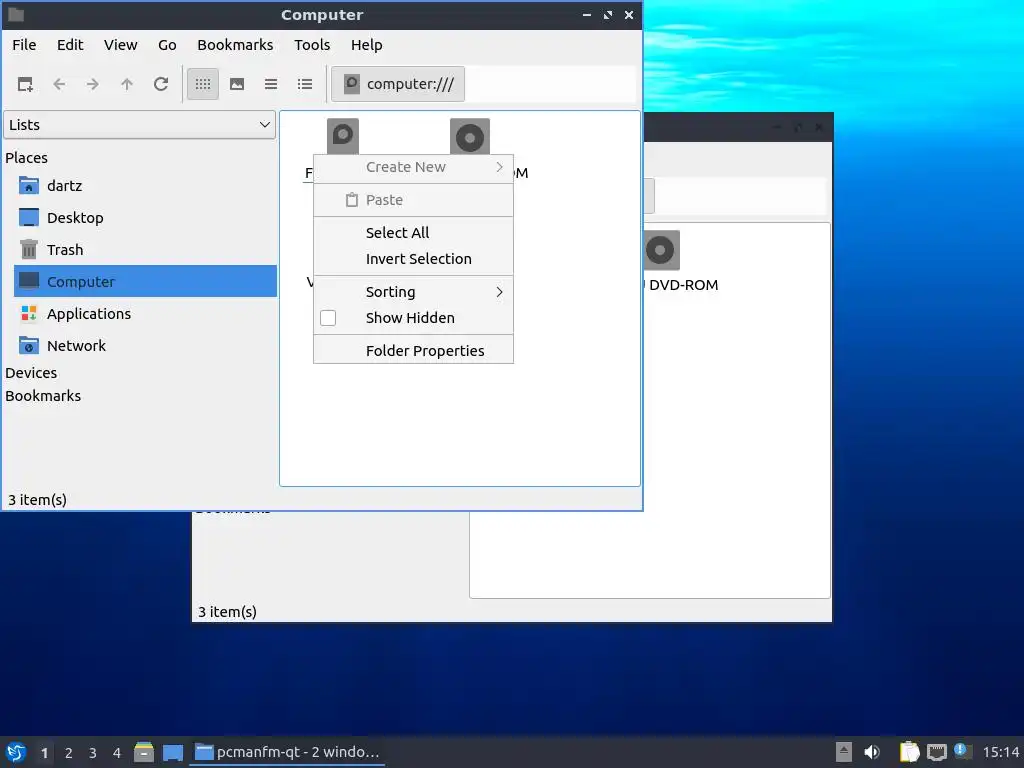Click the pcmanfm-qt taskbar window group
The height and width of the screenshot is (768, 1024).
tap(287, 752)
